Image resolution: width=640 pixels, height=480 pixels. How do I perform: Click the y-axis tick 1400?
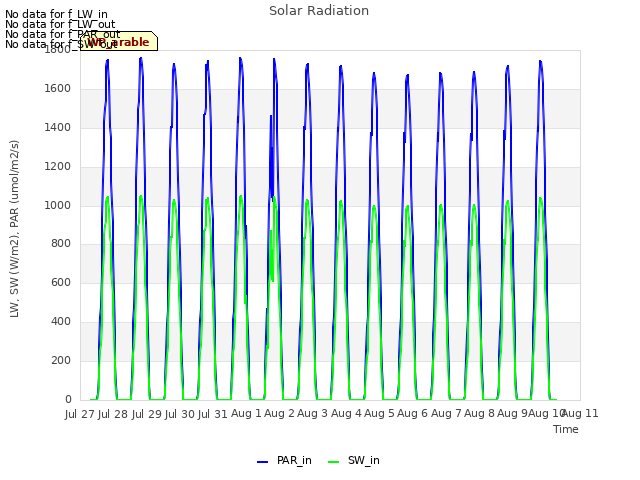click(x=58, y=128)
